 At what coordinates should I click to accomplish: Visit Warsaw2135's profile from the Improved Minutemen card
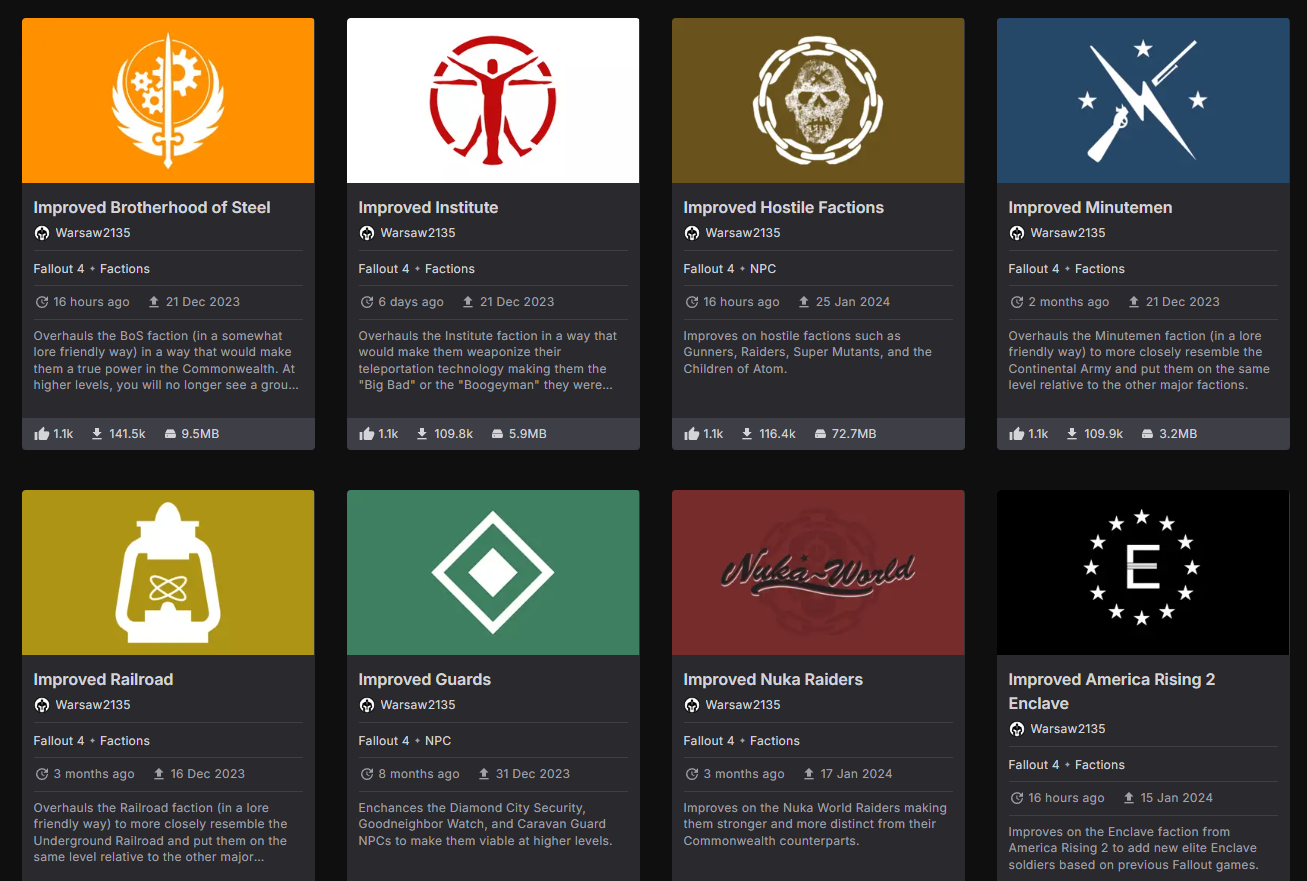pos(1068,233)
